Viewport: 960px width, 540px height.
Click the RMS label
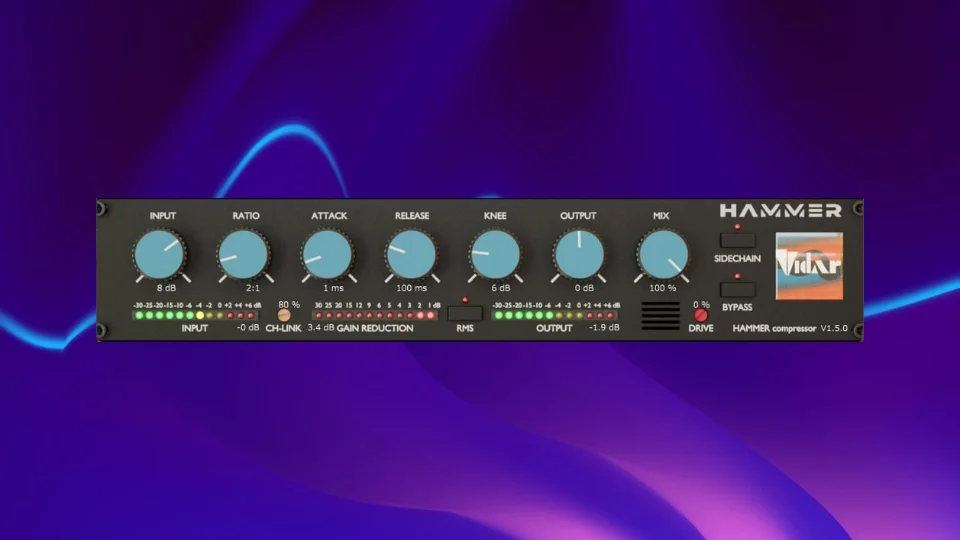[x=465, y=328]
